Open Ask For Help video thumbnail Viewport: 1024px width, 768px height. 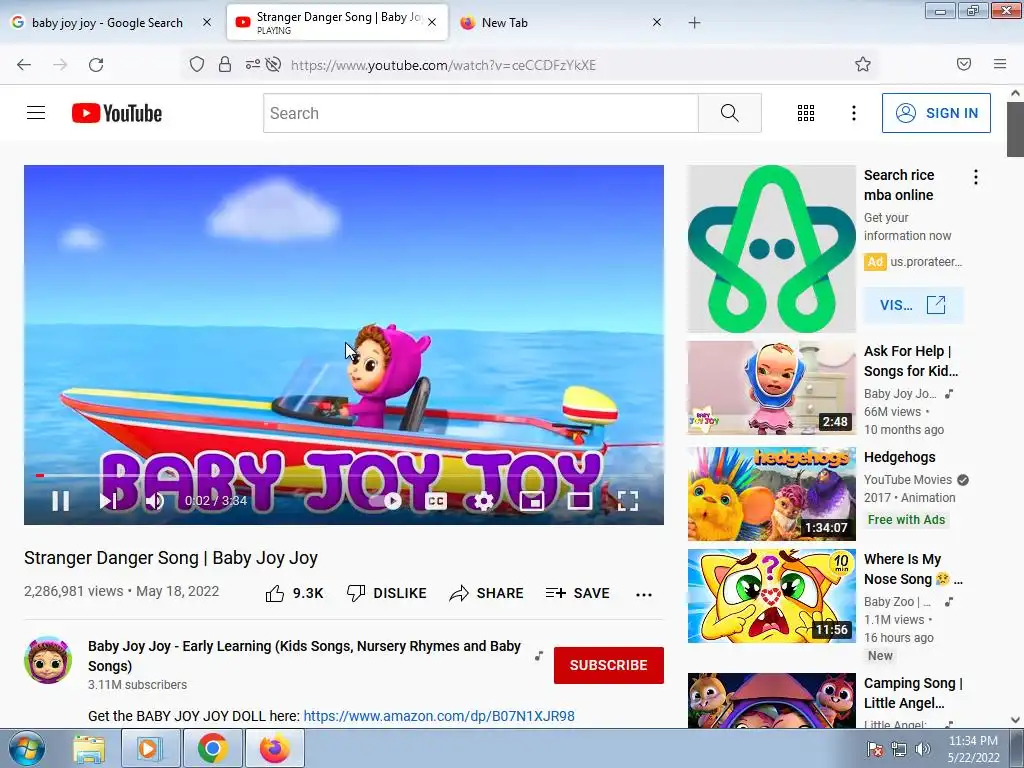(771, 387)
